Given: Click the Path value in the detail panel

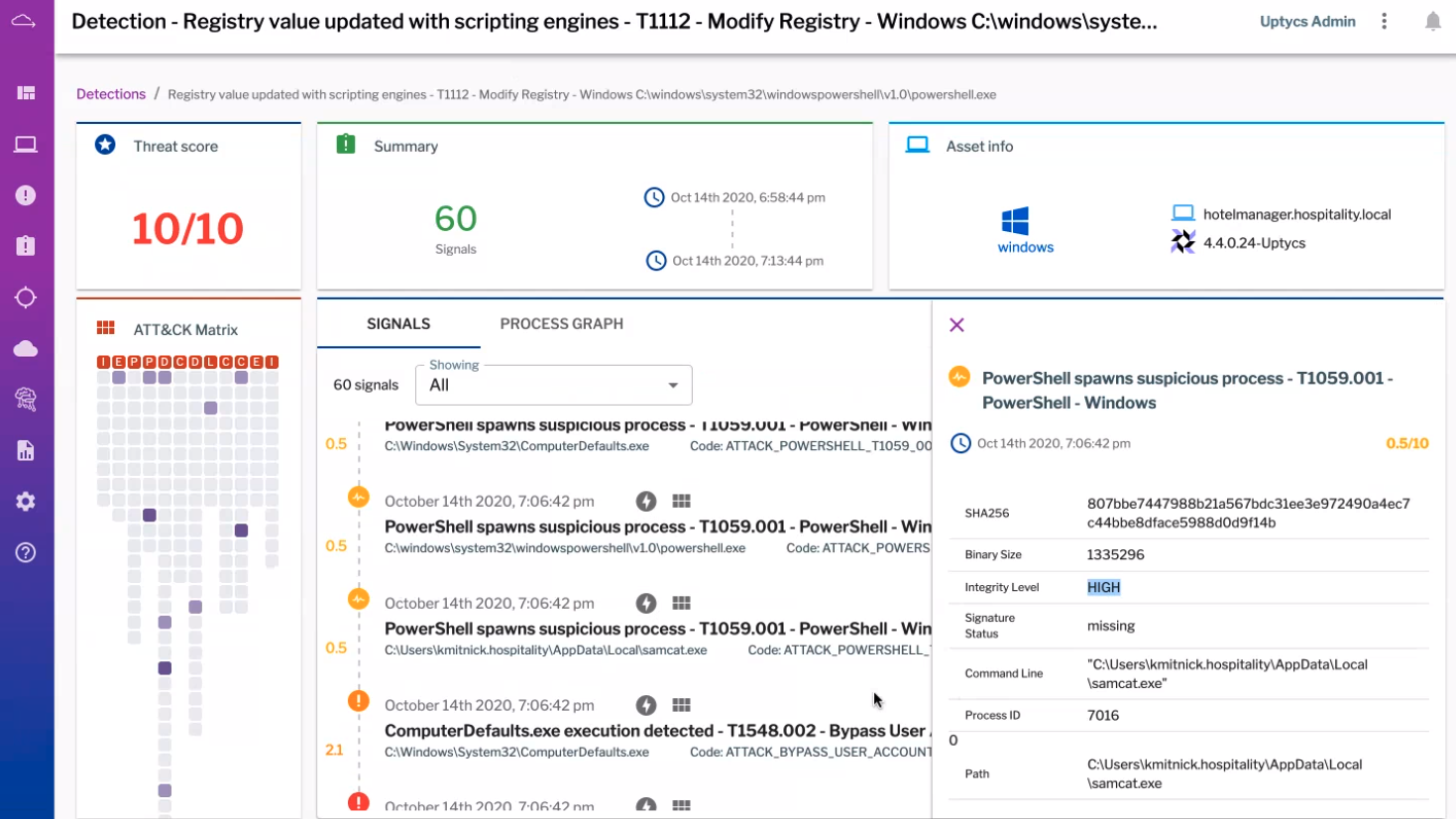Looking at the screenshot, I should point(1224,773).
